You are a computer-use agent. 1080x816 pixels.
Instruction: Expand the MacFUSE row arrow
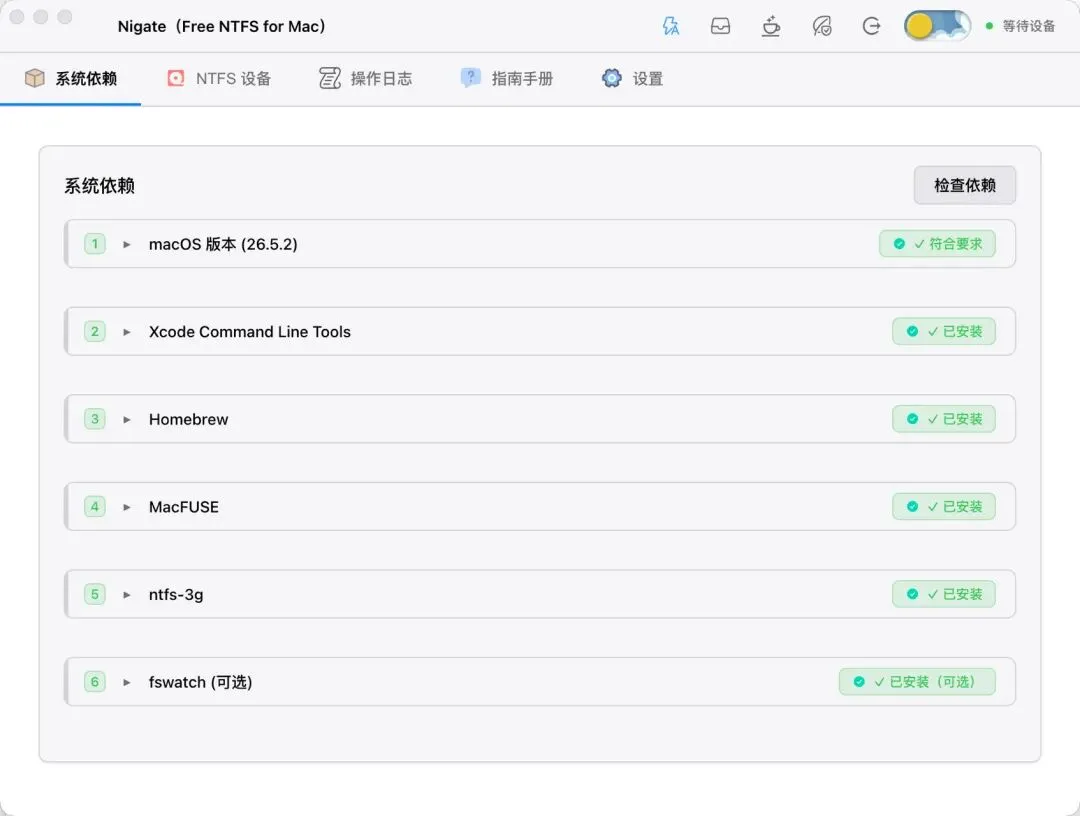click(x=127, y=507)
